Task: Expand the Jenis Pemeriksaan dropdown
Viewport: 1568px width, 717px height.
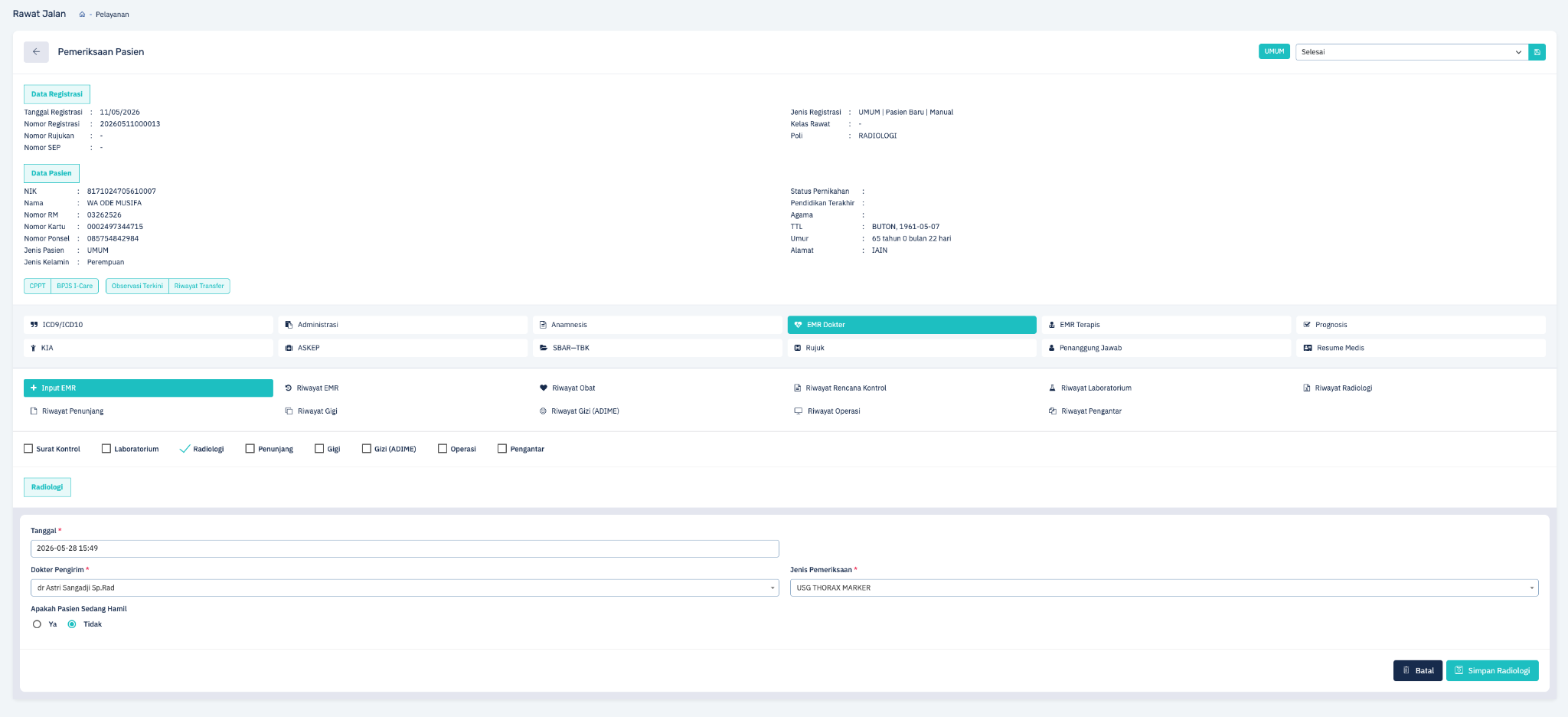Action: click(x=1164, y=588)
